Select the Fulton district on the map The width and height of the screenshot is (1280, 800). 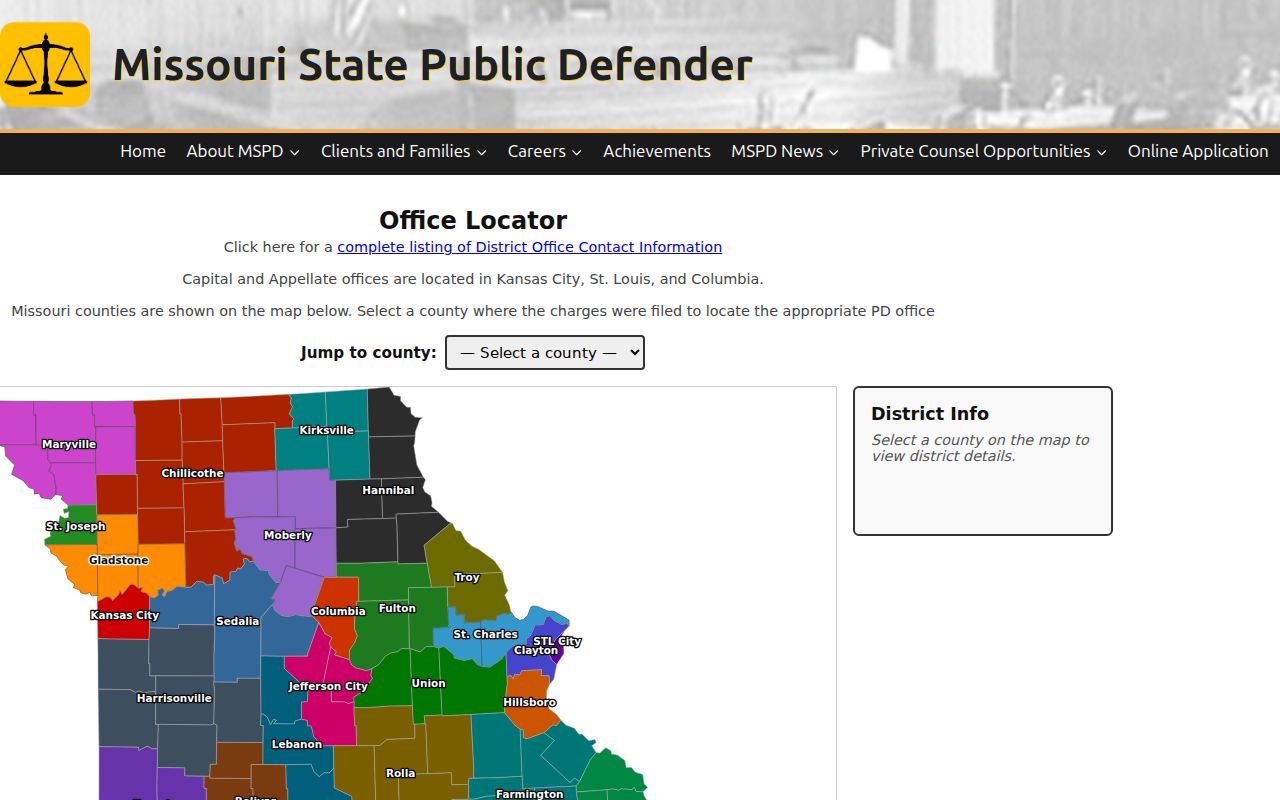pyautogui.click(x=397, y=608)
